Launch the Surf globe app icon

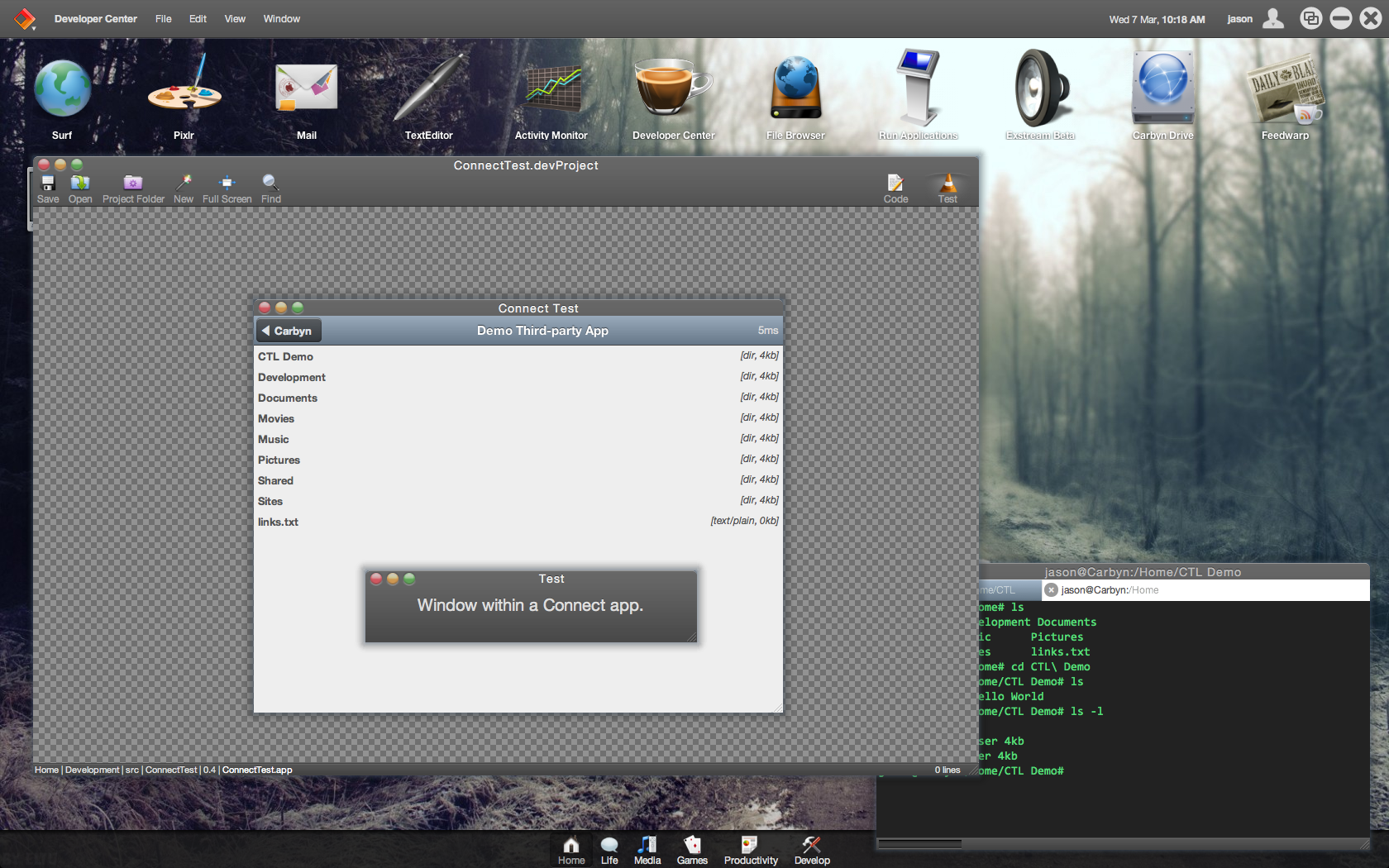62,88
